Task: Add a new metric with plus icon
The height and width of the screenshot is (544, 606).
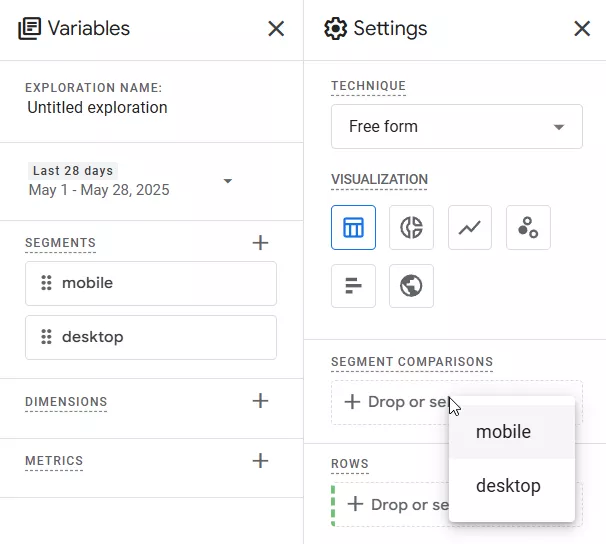Action: point(260,461)
